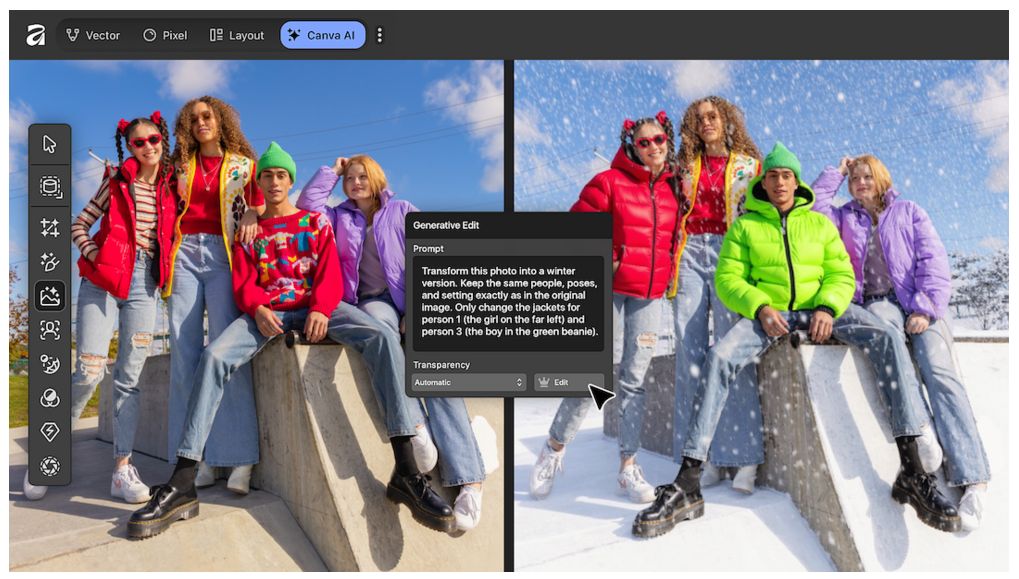The image size is (1019, 579).
Task: Select the sparkle globe tool icon
Action: pyautogui.click(x=50, y=364)
